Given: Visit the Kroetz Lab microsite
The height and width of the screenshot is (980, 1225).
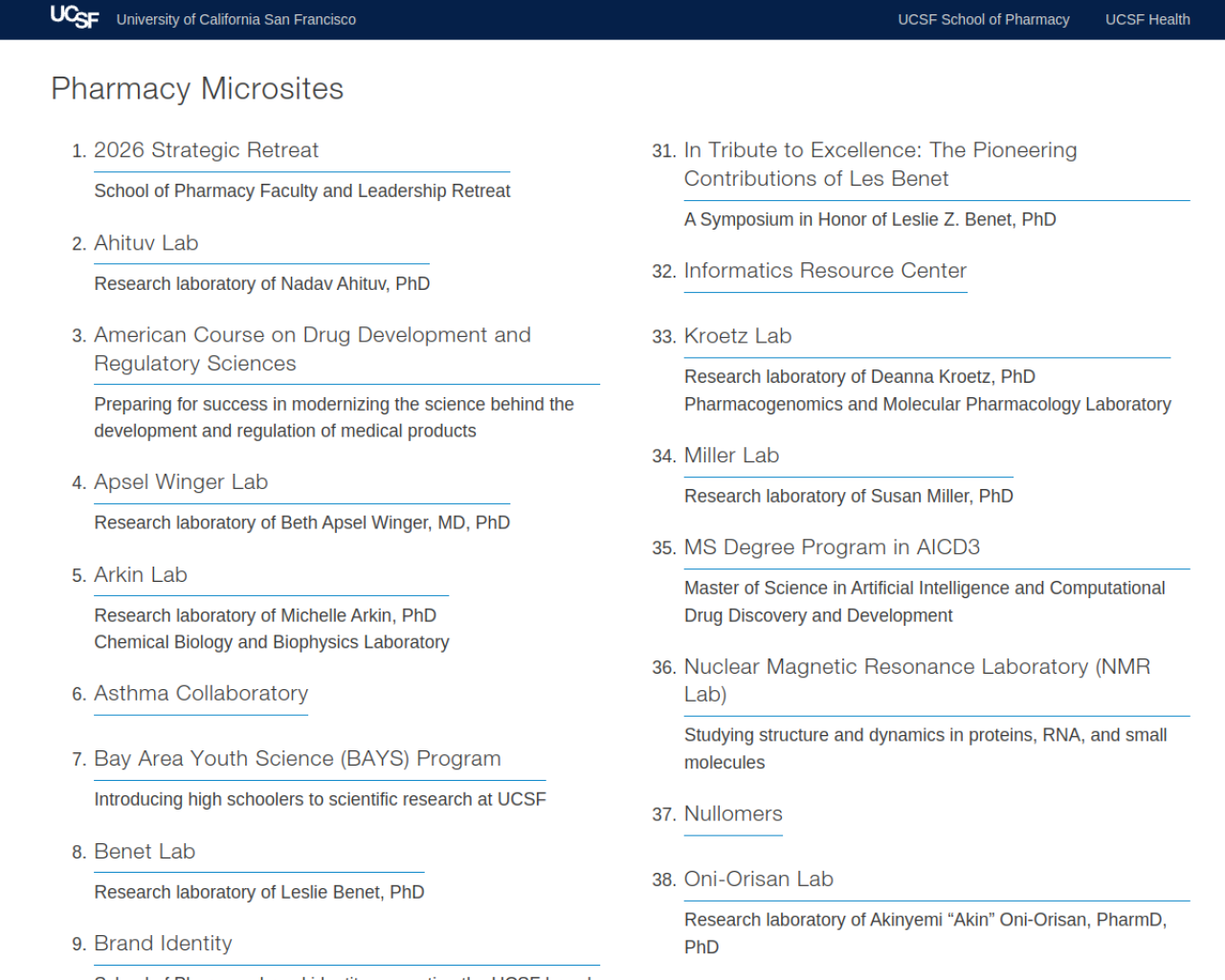Looking at the screenshot, I should (738, 336).
